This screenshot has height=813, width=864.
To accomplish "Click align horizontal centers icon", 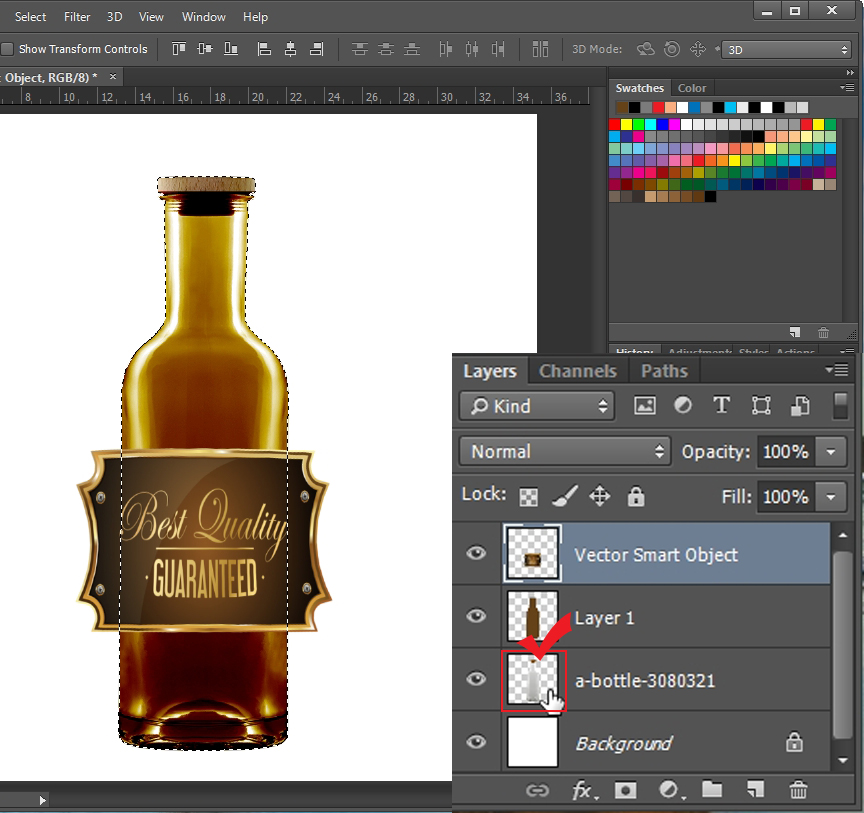I will point(290,49).
